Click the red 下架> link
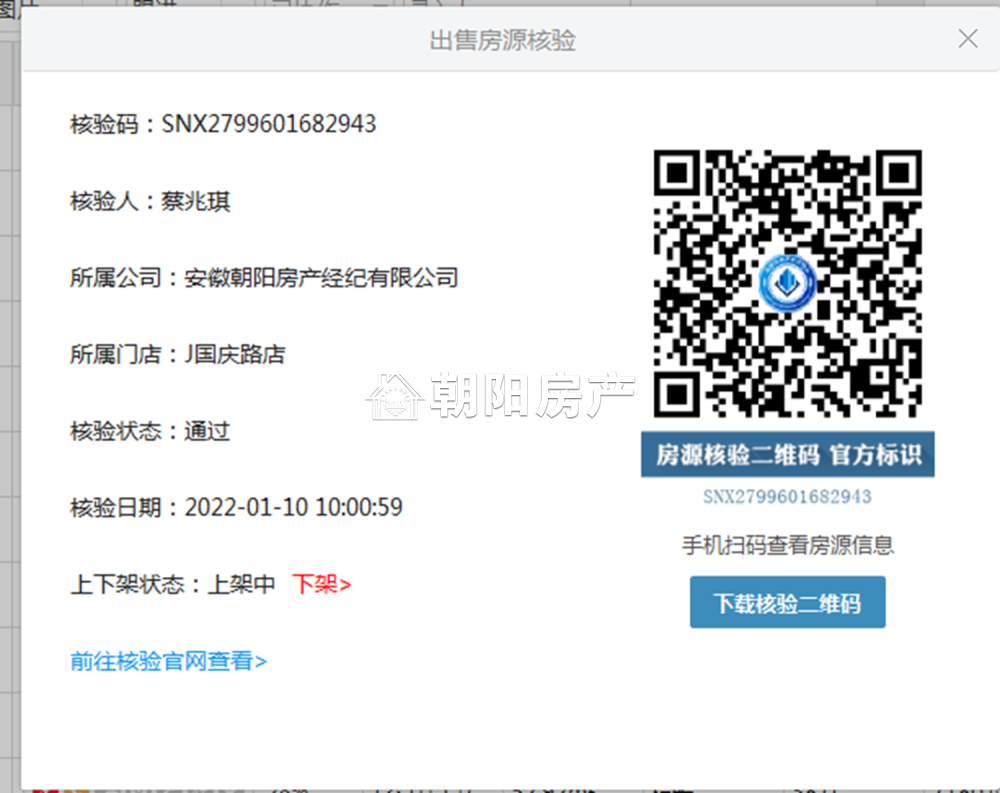 pos(321,584)
